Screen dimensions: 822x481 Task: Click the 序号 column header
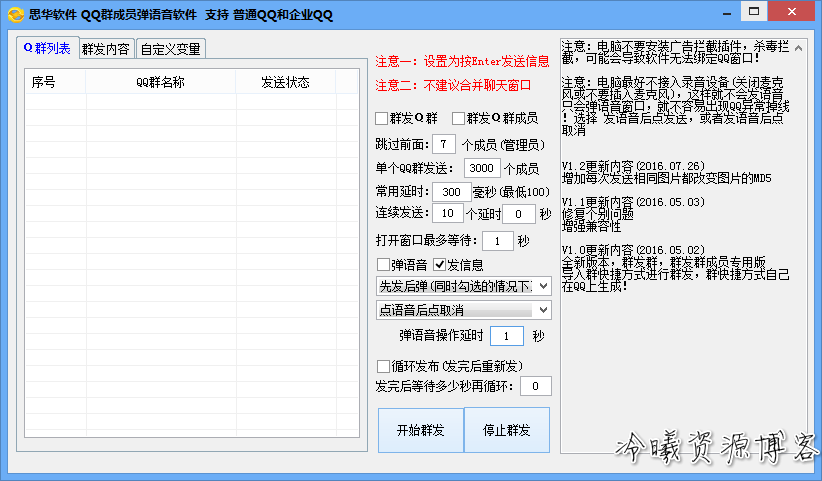(x=55, y=82)
